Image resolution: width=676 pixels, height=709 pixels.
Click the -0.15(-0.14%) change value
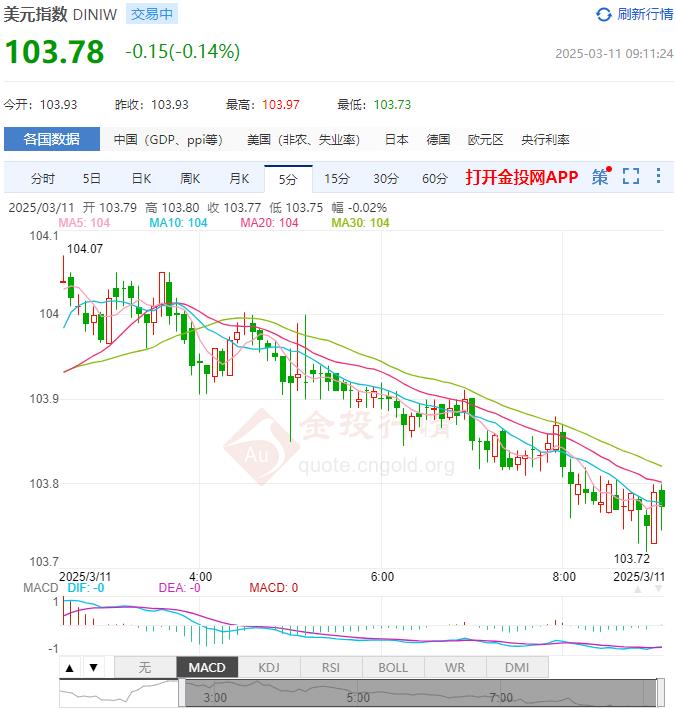point(182,51)
